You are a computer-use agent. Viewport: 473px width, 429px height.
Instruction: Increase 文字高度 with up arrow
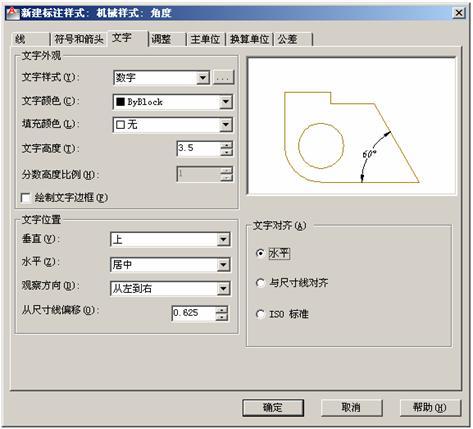[x=226, y=145]
